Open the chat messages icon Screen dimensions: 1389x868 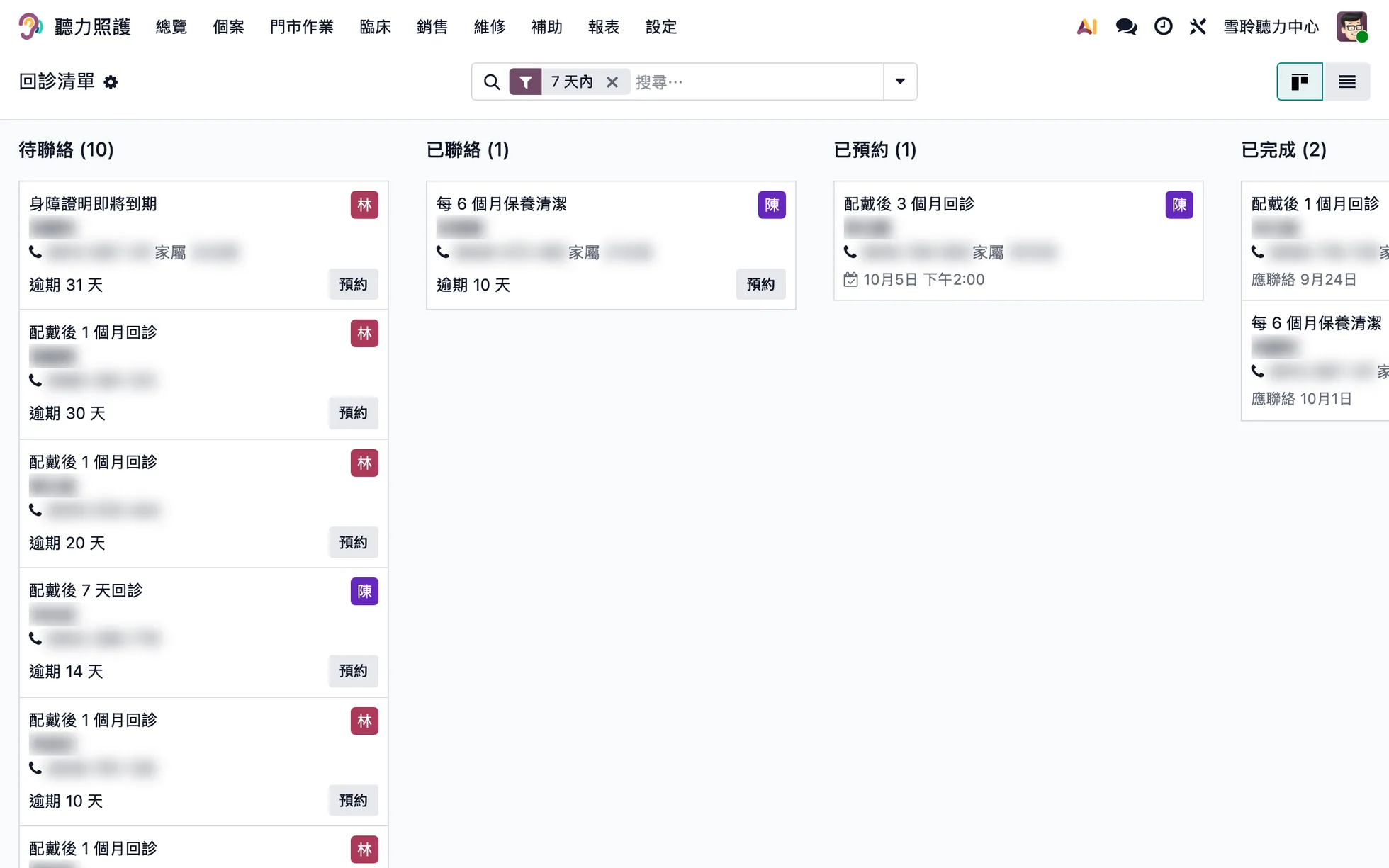pyautogui.click(x=1126, y=27)
